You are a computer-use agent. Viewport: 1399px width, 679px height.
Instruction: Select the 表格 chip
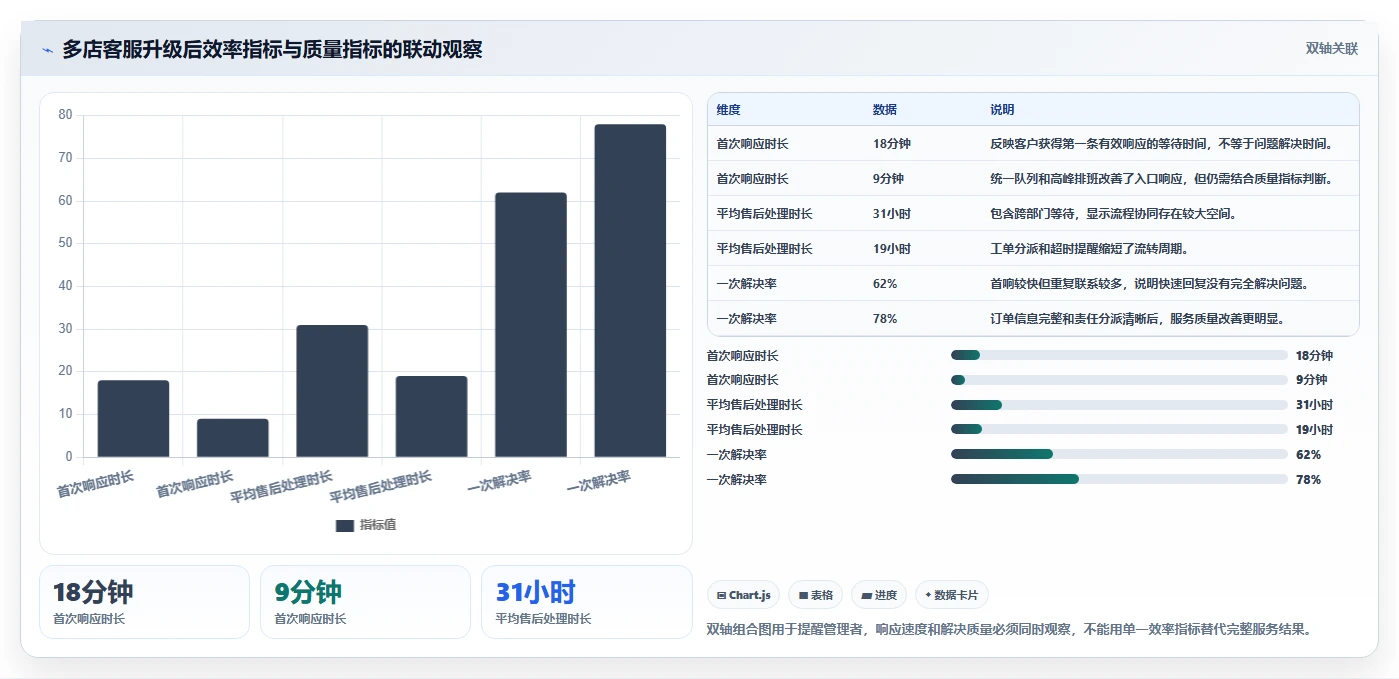coord(816,595)
